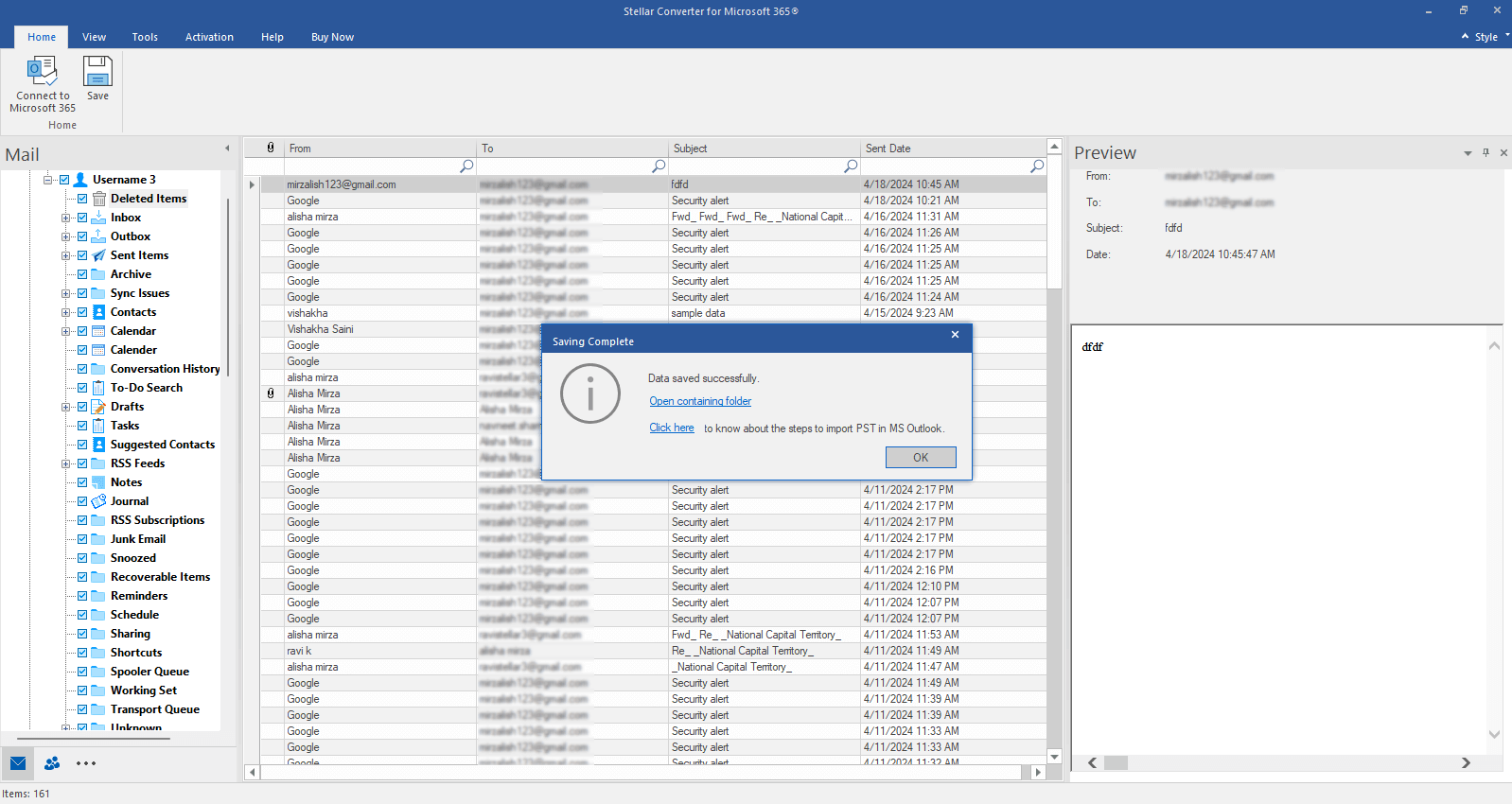Expand the Outbox tree node
Image resolution: width=1512 pixels, height=804 pixels.
65,236
